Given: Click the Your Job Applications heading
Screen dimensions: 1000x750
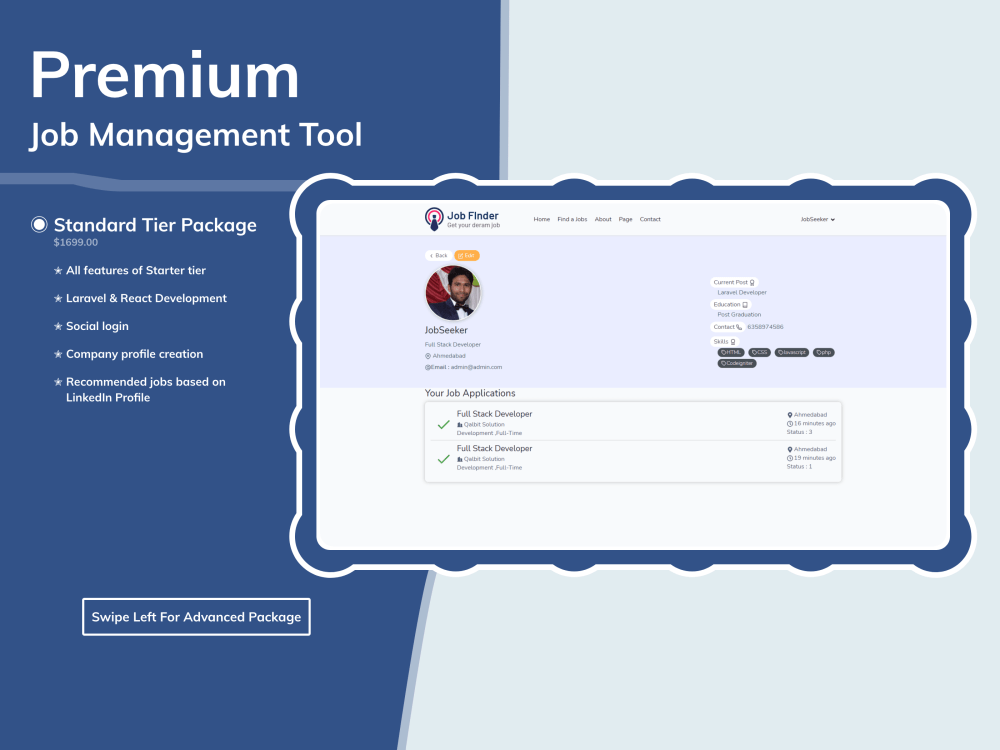Looking at the screenshot, I should pyautogui.click(x=470, y=393).
